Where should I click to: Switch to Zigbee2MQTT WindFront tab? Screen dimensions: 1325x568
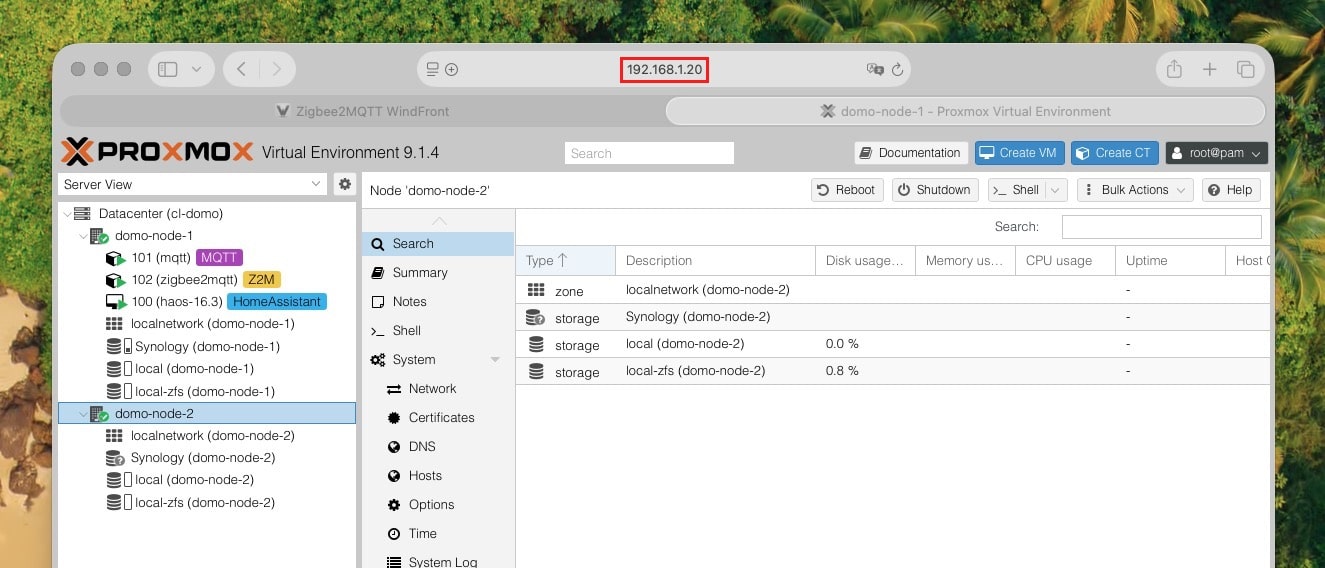click(x=362, y=111)
